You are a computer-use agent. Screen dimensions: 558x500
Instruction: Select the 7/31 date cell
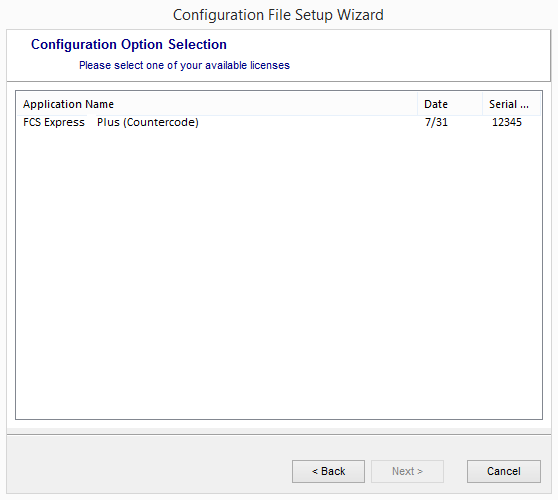(x=436, y=122)
